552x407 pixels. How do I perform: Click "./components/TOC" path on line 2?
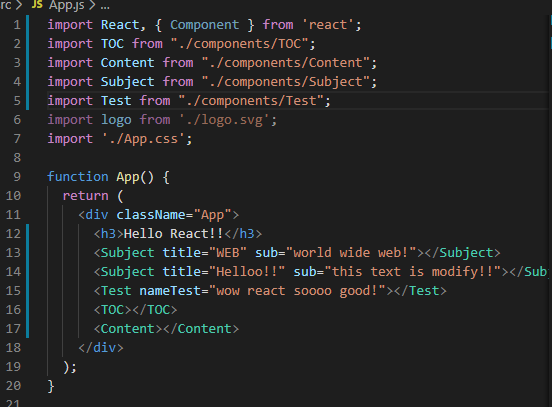coord(239,44)
